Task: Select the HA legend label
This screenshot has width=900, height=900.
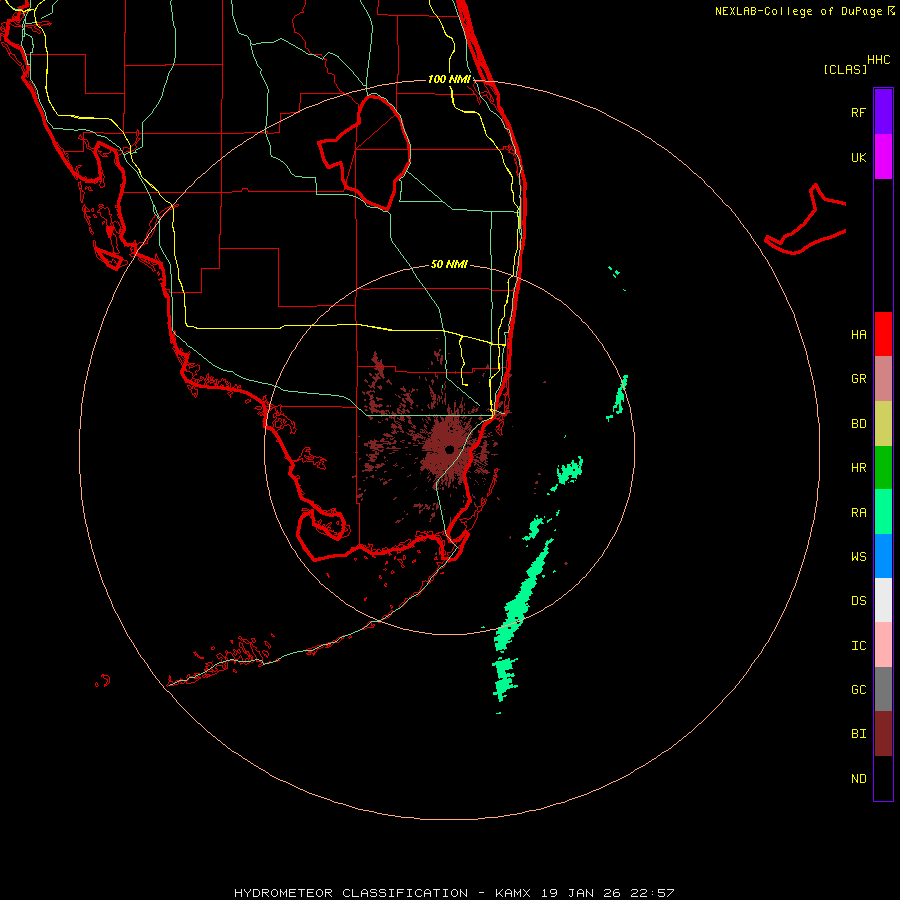Action: pos(858,334)
